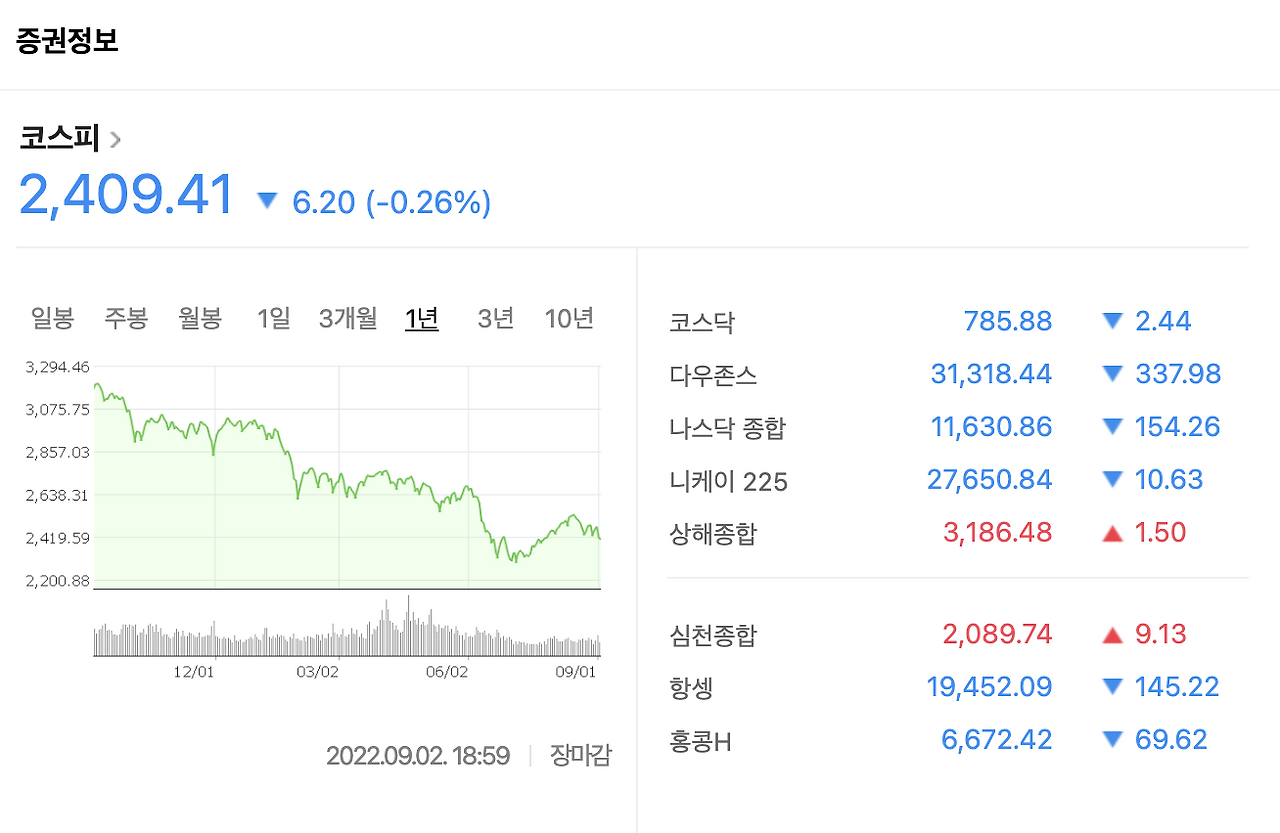Screen dimensions: 1280x833
Task: Open the 코스피 index page link
Action: [x=60, y=138]
